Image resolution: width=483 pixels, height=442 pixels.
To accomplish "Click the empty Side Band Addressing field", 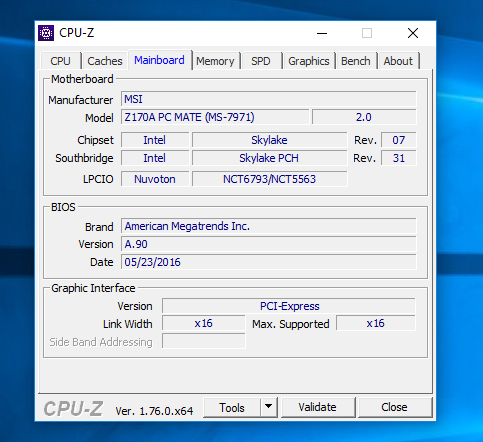I will tap(204, 342).
